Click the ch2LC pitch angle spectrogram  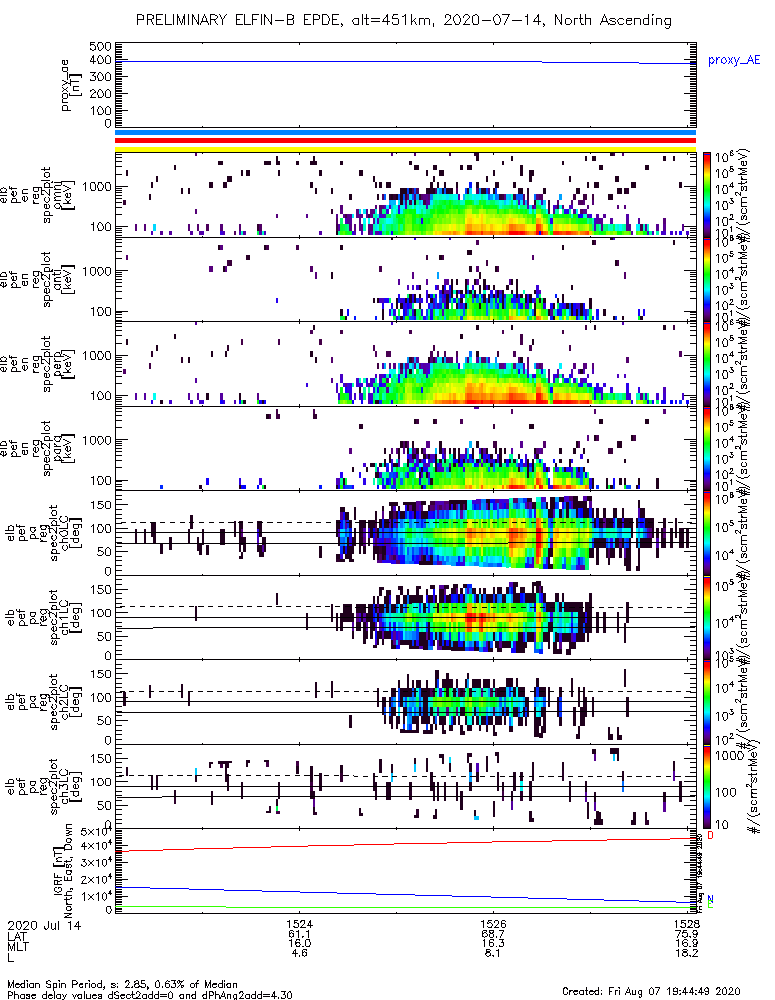tap(405, 702)
